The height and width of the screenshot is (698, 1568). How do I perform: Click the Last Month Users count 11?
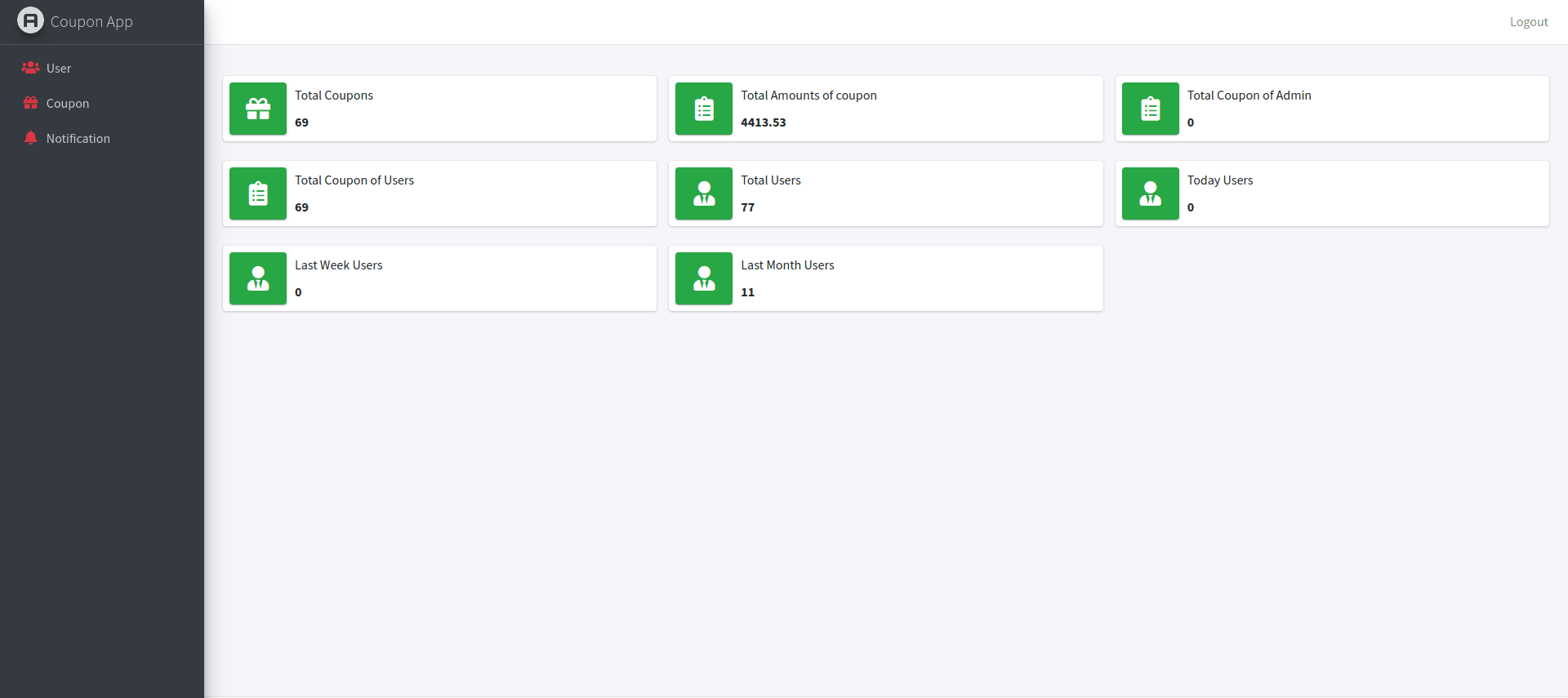tap(747, 292)
